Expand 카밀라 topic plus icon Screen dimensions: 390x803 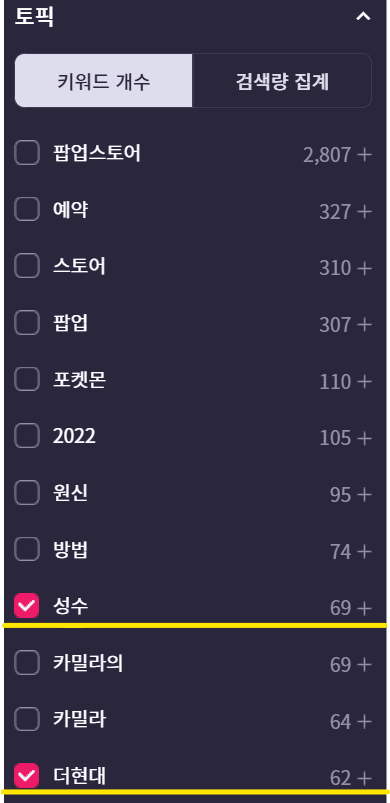pyautogui.click(x=364, y=722)
